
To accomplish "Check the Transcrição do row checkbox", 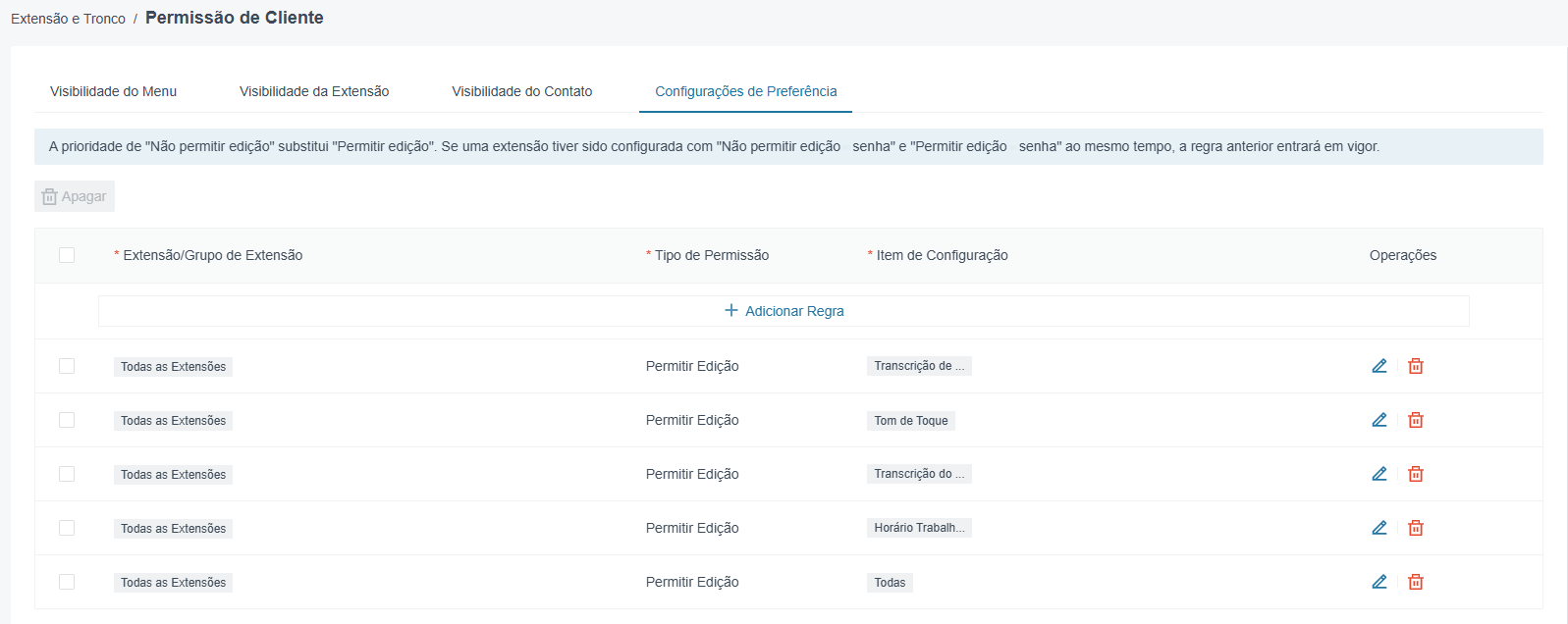I will tap(67, 474).
